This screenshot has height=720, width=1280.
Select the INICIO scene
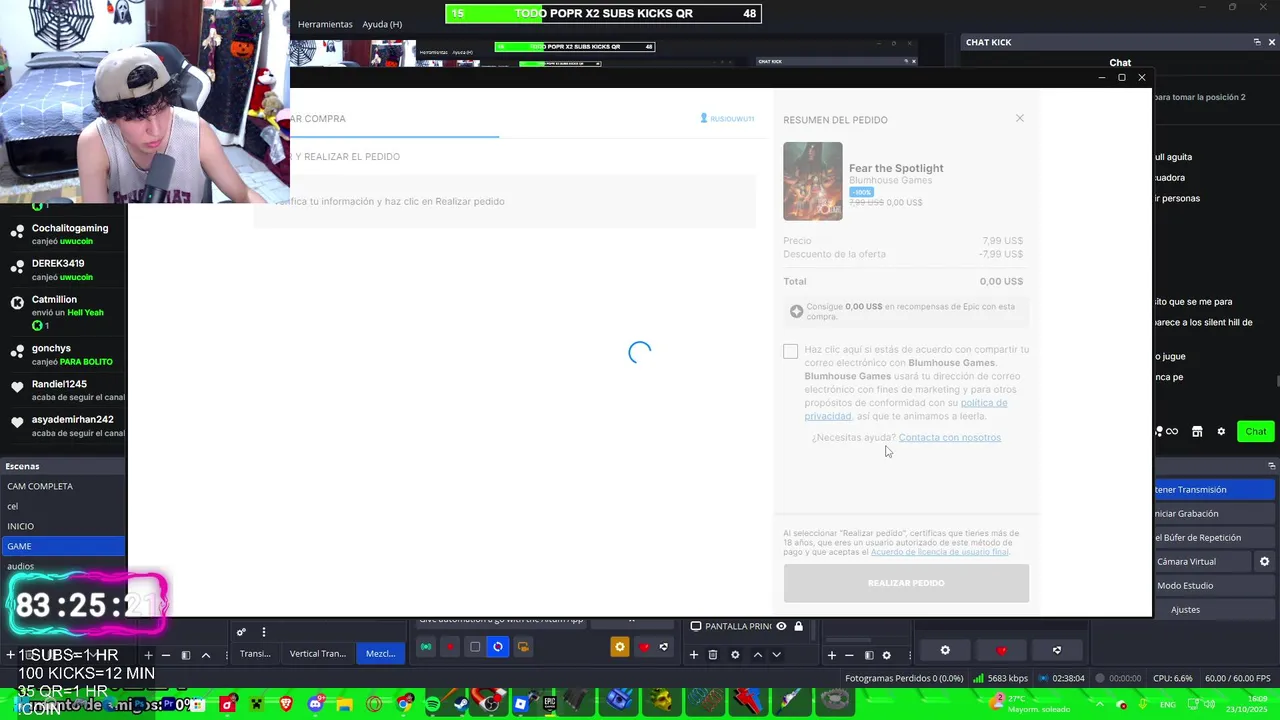pos(62,526)
